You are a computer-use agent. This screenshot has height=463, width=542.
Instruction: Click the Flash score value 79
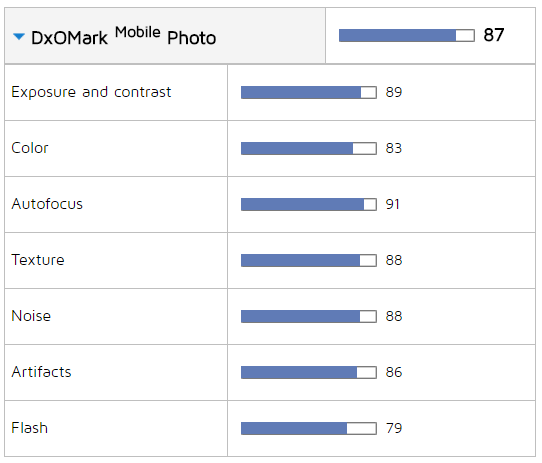click(x=394, y=428)
